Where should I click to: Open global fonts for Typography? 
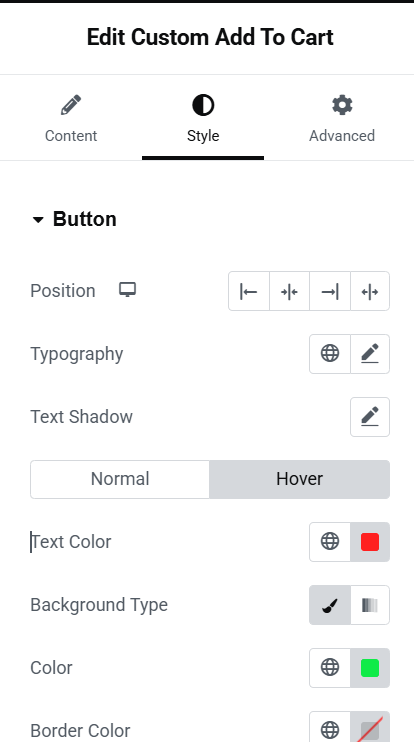coord(330,354)
